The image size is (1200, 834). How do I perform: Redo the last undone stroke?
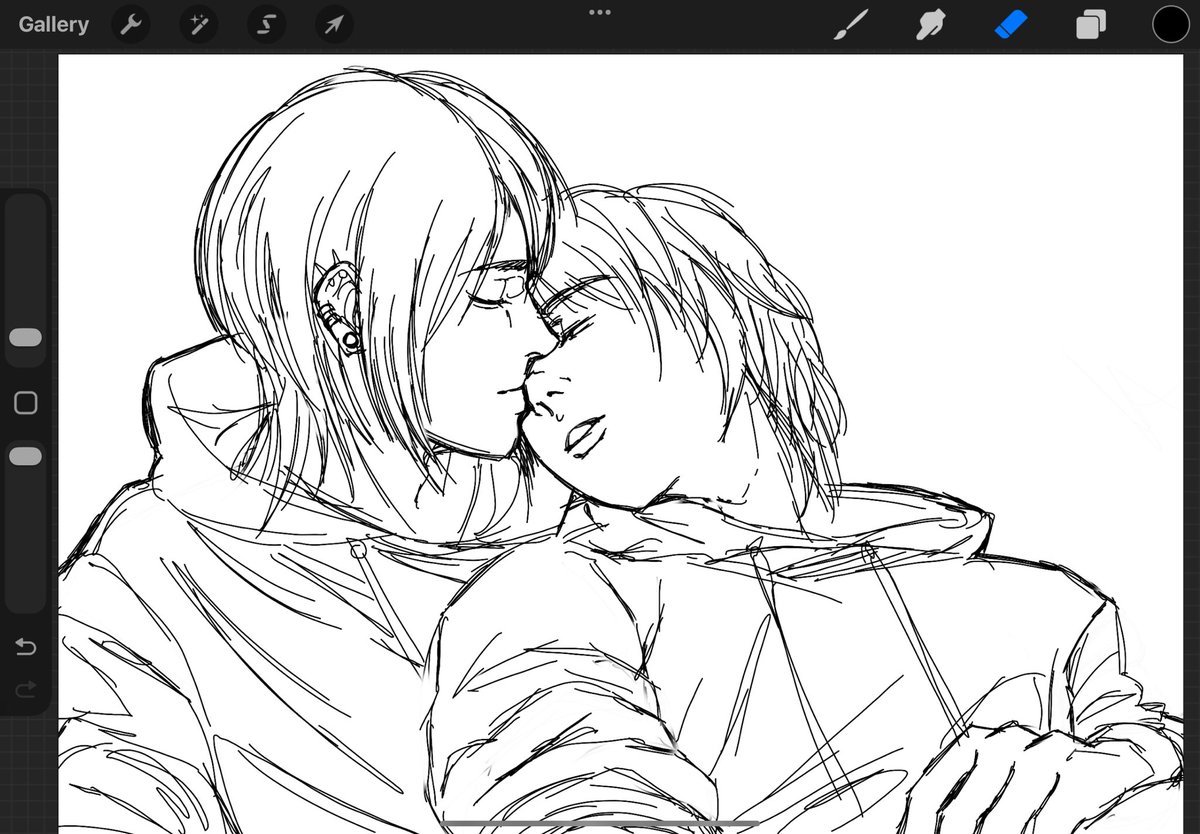tap(26, 688)
